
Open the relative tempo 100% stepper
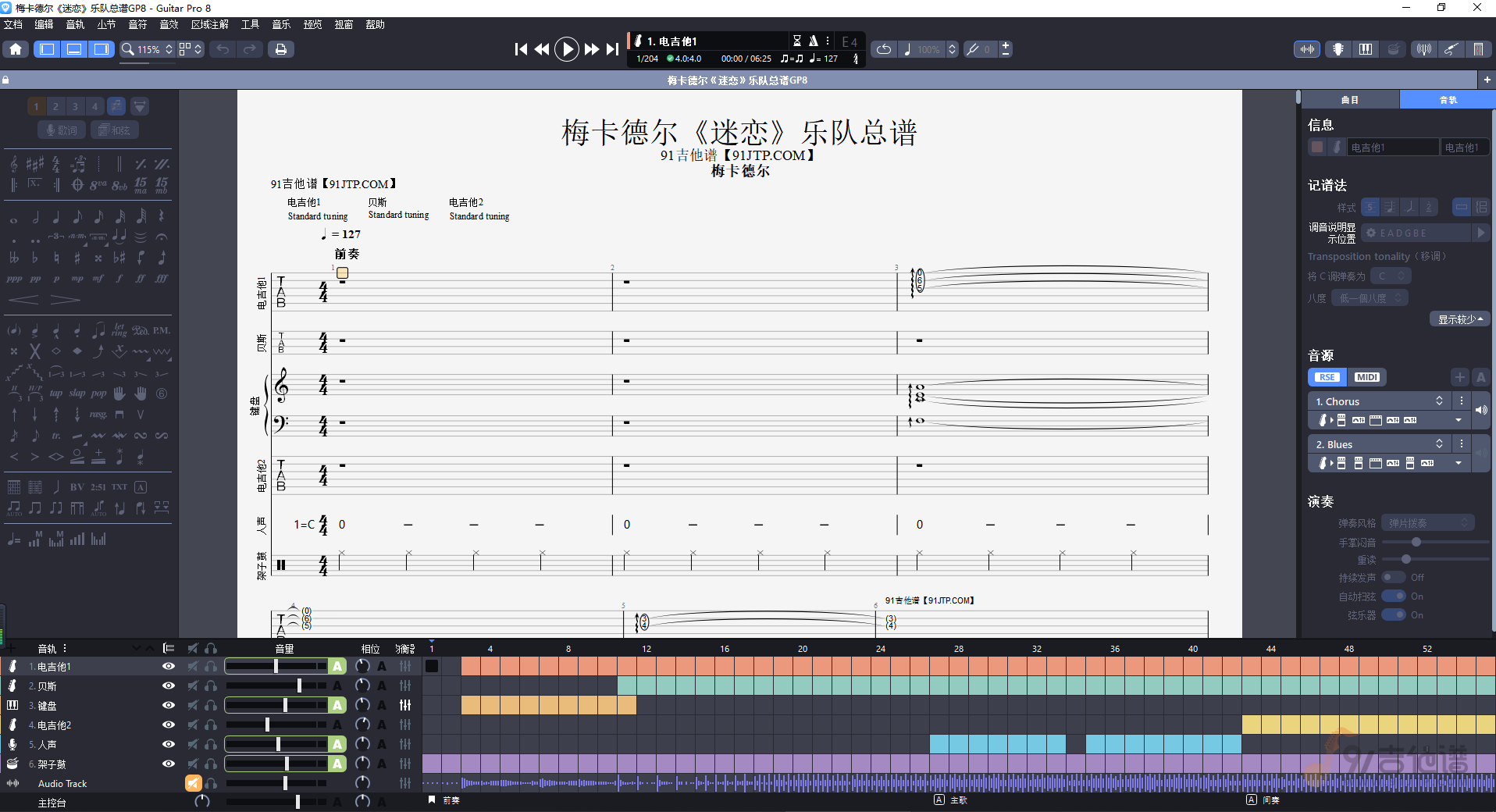(952, 49)
